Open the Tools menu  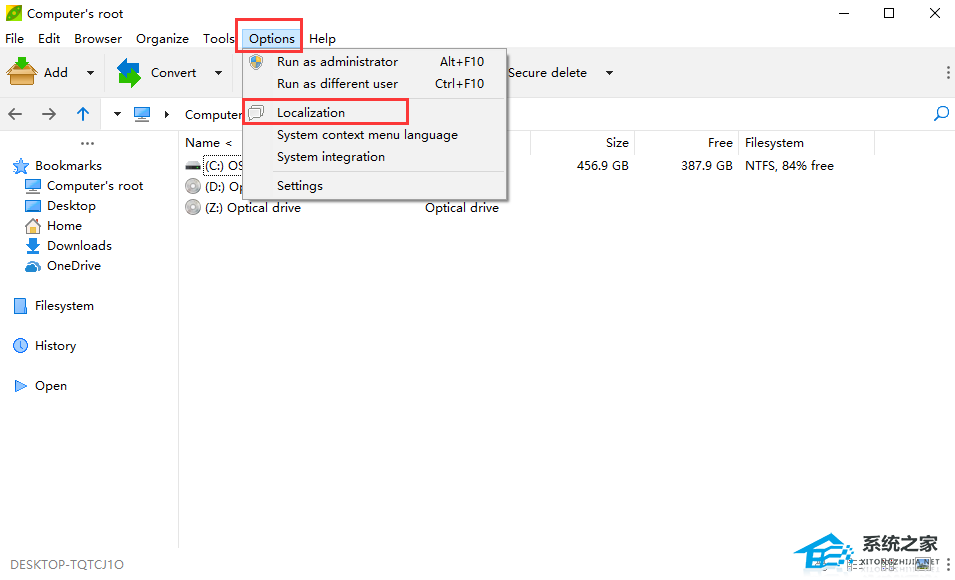coord(218,38)
